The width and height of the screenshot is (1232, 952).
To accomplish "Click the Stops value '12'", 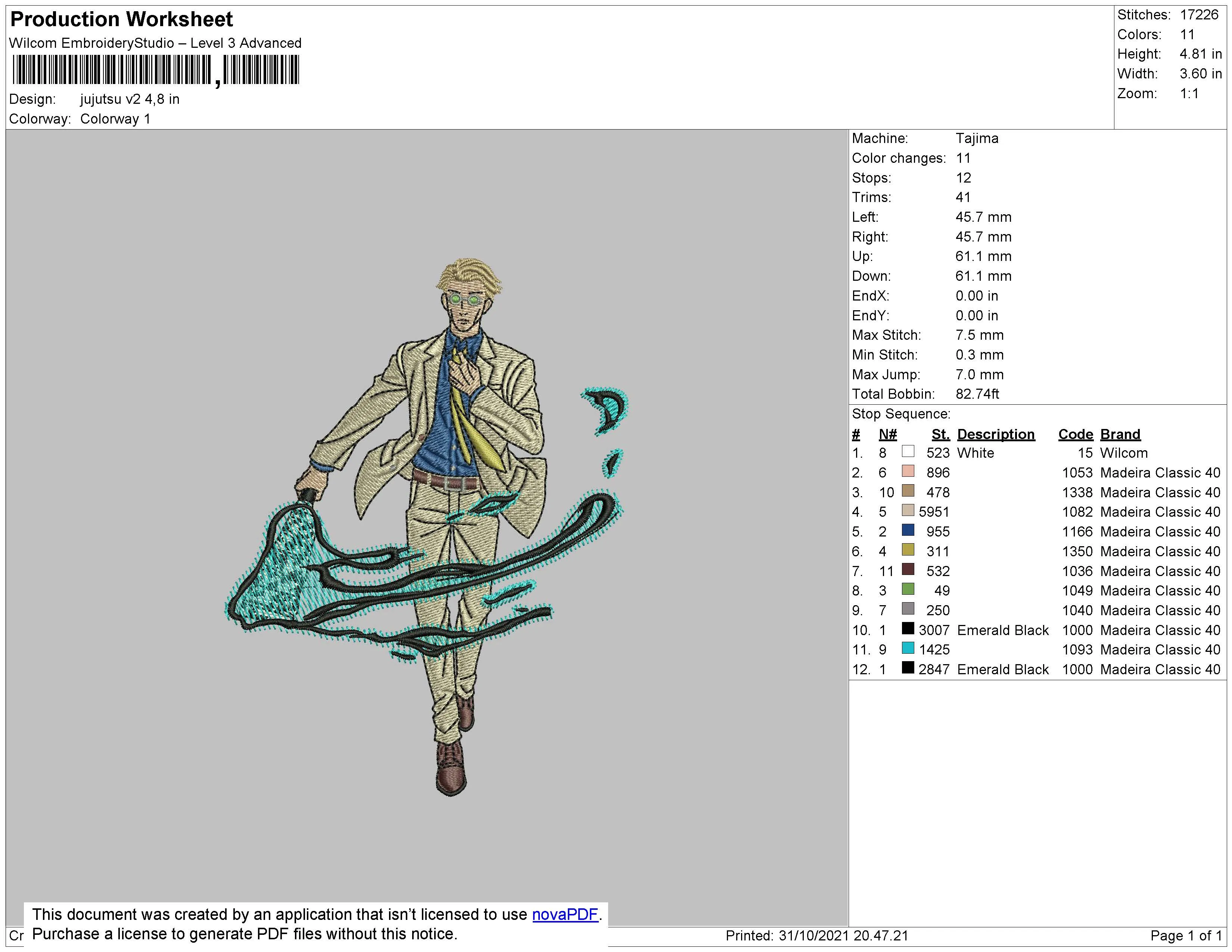I will point(963,178).
